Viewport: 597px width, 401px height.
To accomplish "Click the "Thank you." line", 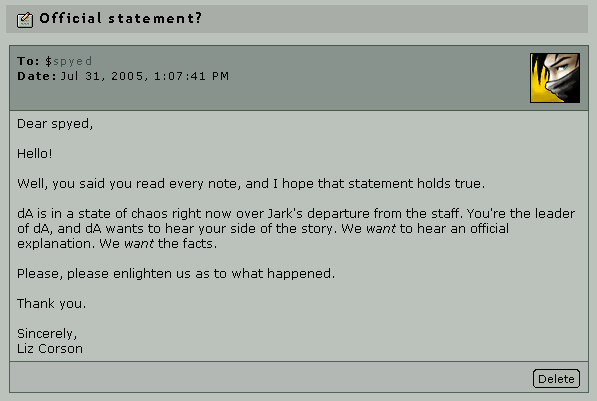I will tap(51, 304).
